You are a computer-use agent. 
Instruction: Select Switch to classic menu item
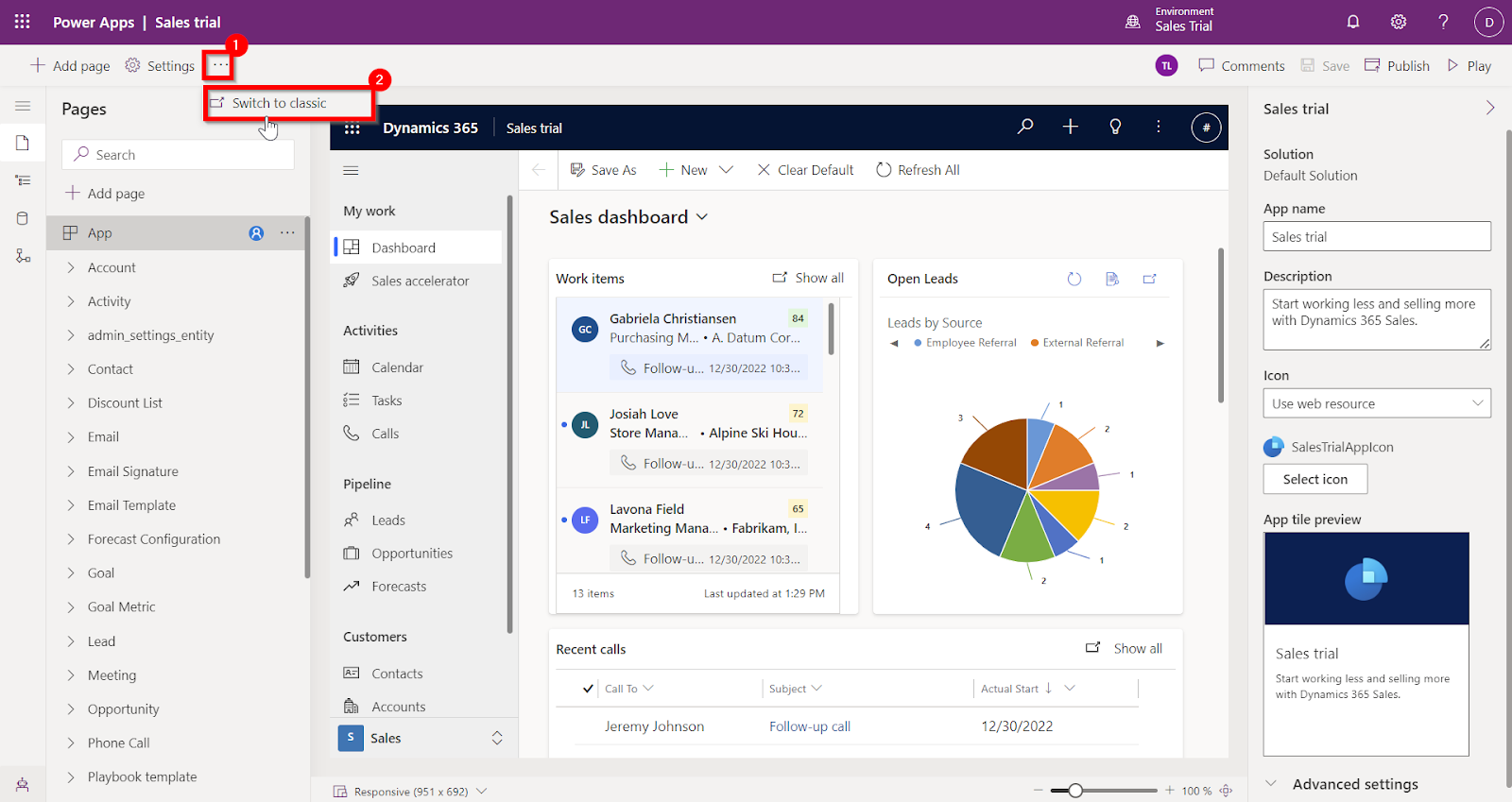289,103
